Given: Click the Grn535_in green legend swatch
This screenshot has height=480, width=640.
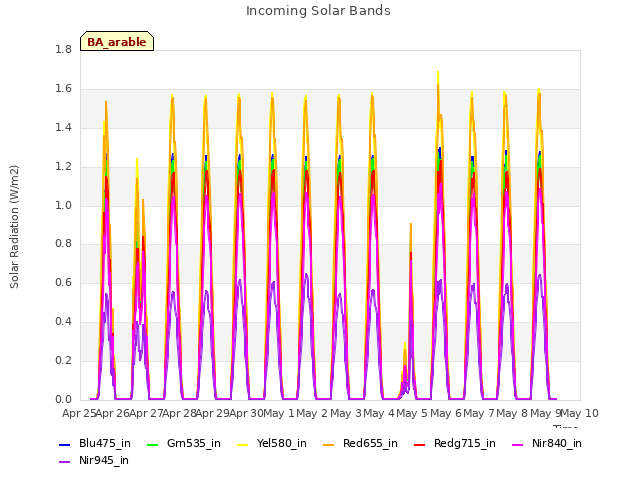Looking at the screenshot, I should click(x=152, y=444).
